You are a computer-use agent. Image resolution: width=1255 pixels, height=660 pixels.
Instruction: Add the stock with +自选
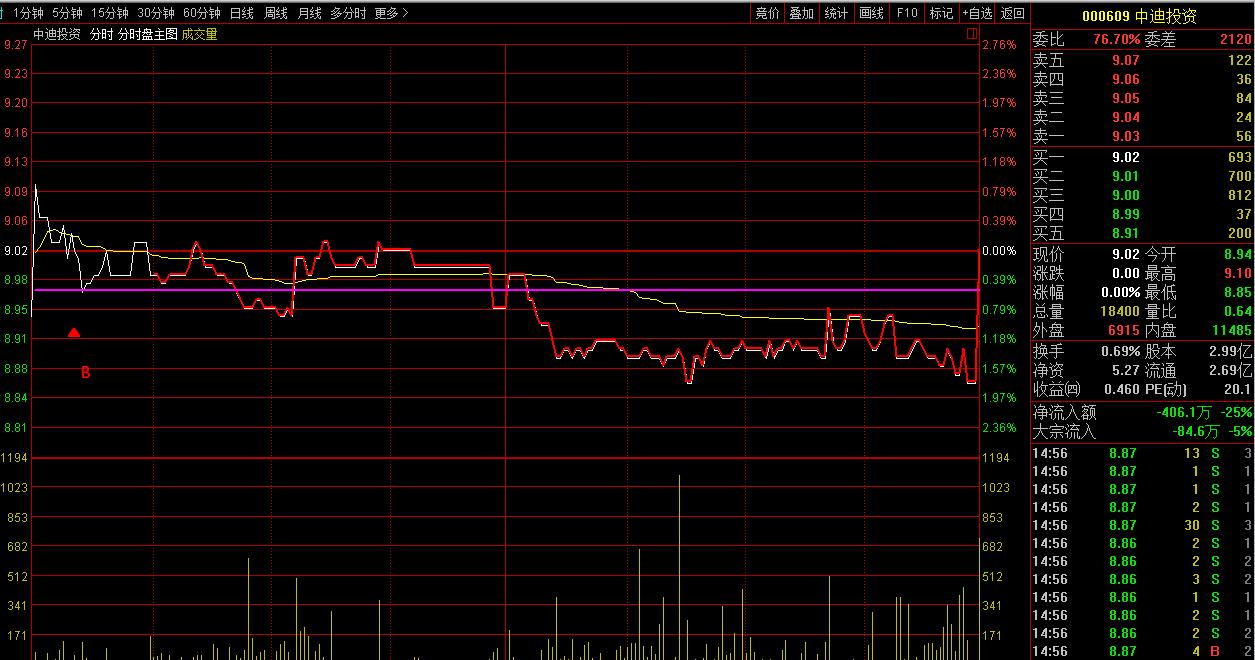coord(977,13)
